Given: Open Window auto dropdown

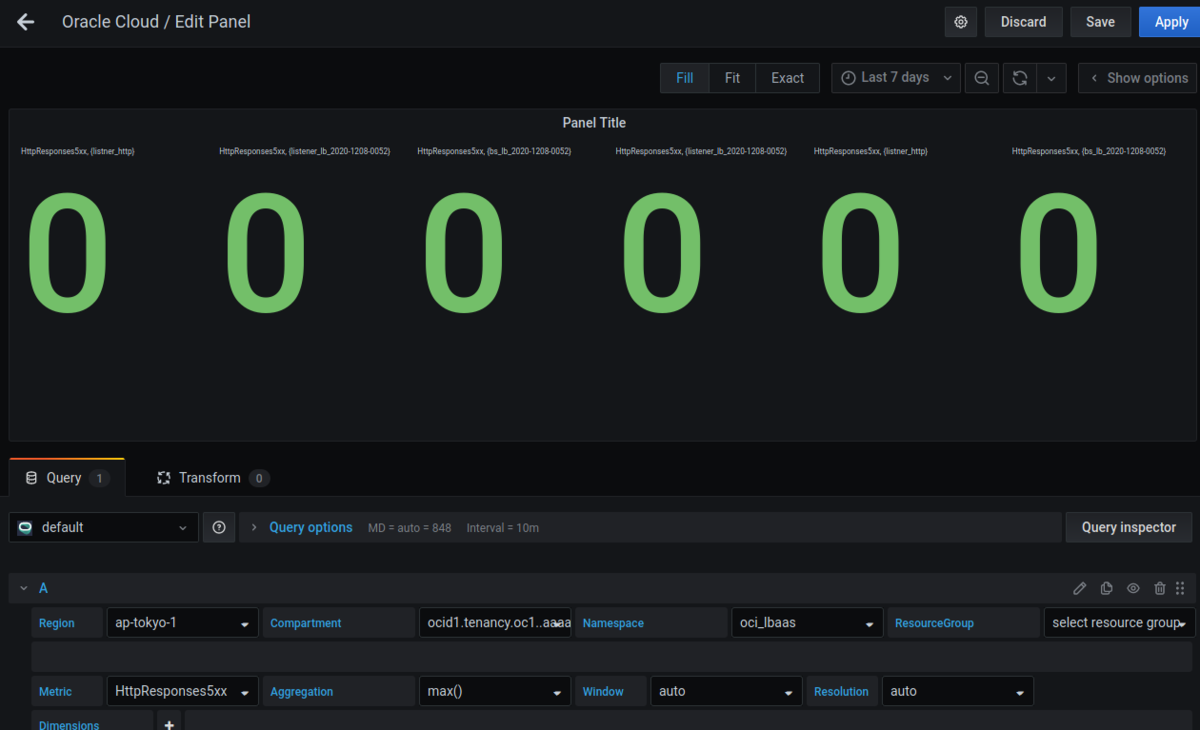Looking at the screenshot, I should tap(725, 691).
